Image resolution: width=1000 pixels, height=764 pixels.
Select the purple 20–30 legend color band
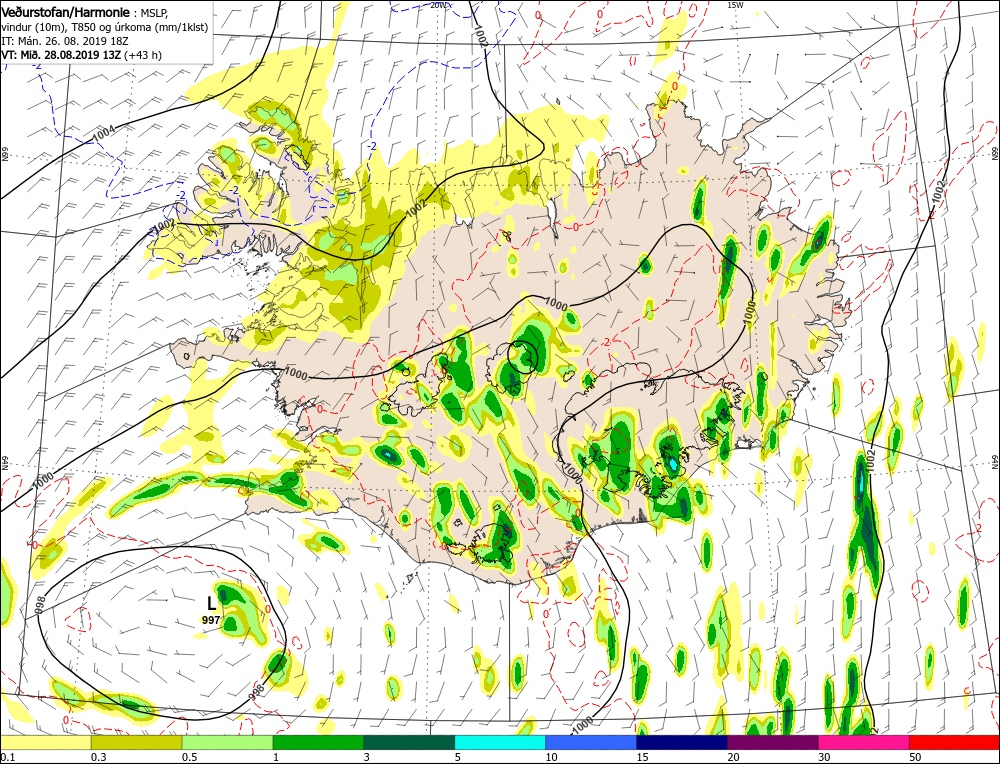point(772,742)
